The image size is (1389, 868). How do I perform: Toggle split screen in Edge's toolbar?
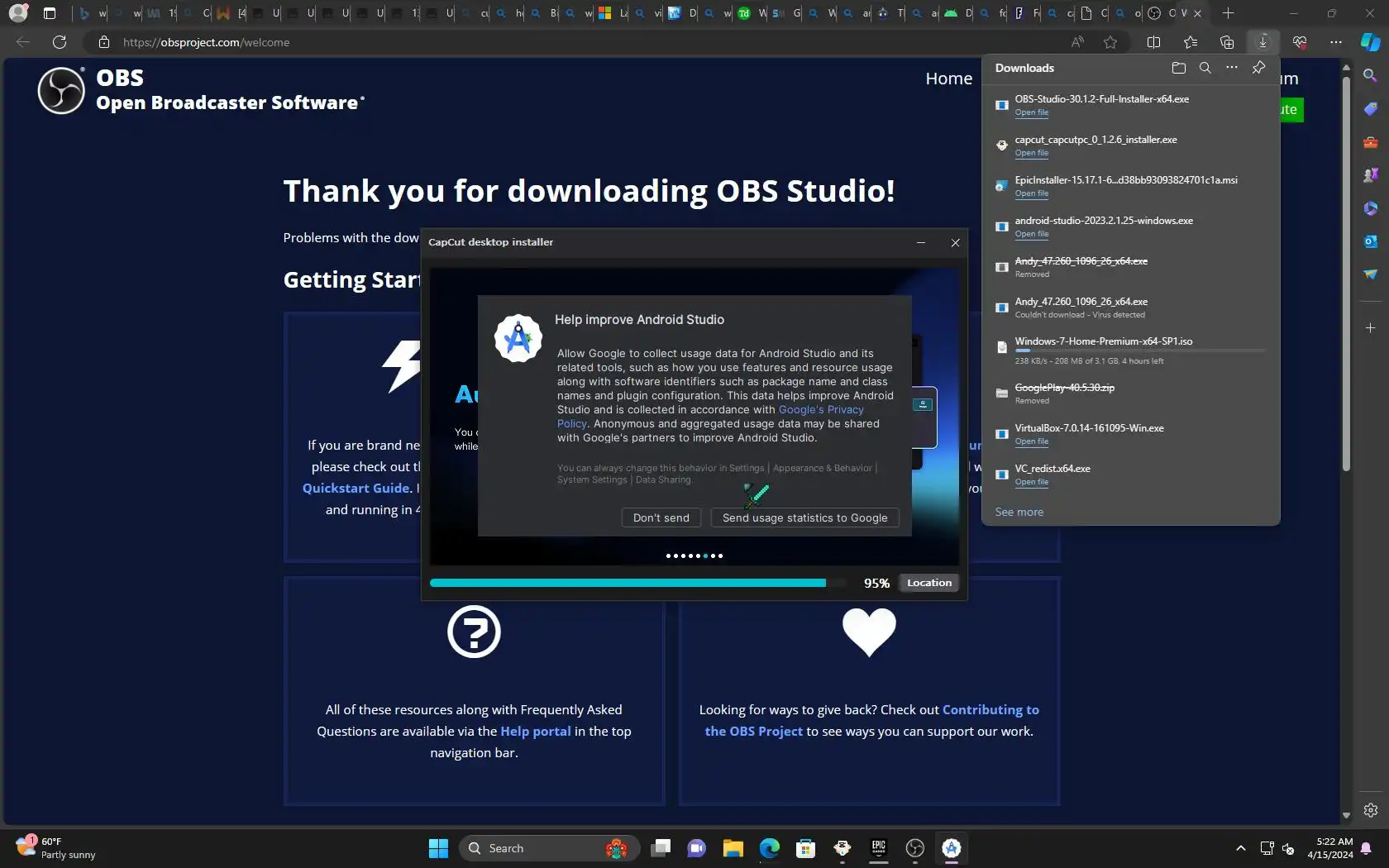click(1154, 42)
